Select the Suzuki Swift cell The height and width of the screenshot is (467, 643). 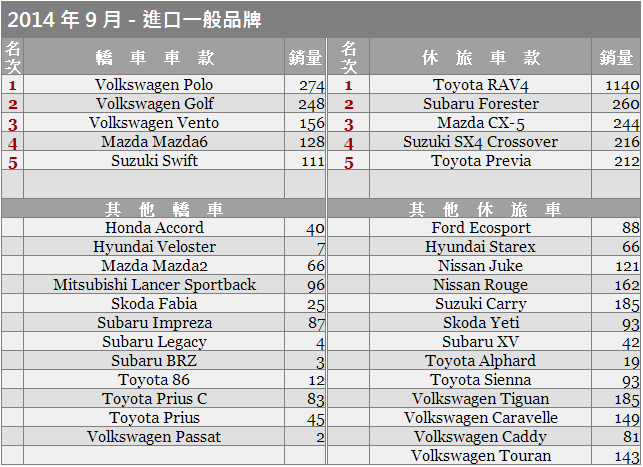coord(154,161)
